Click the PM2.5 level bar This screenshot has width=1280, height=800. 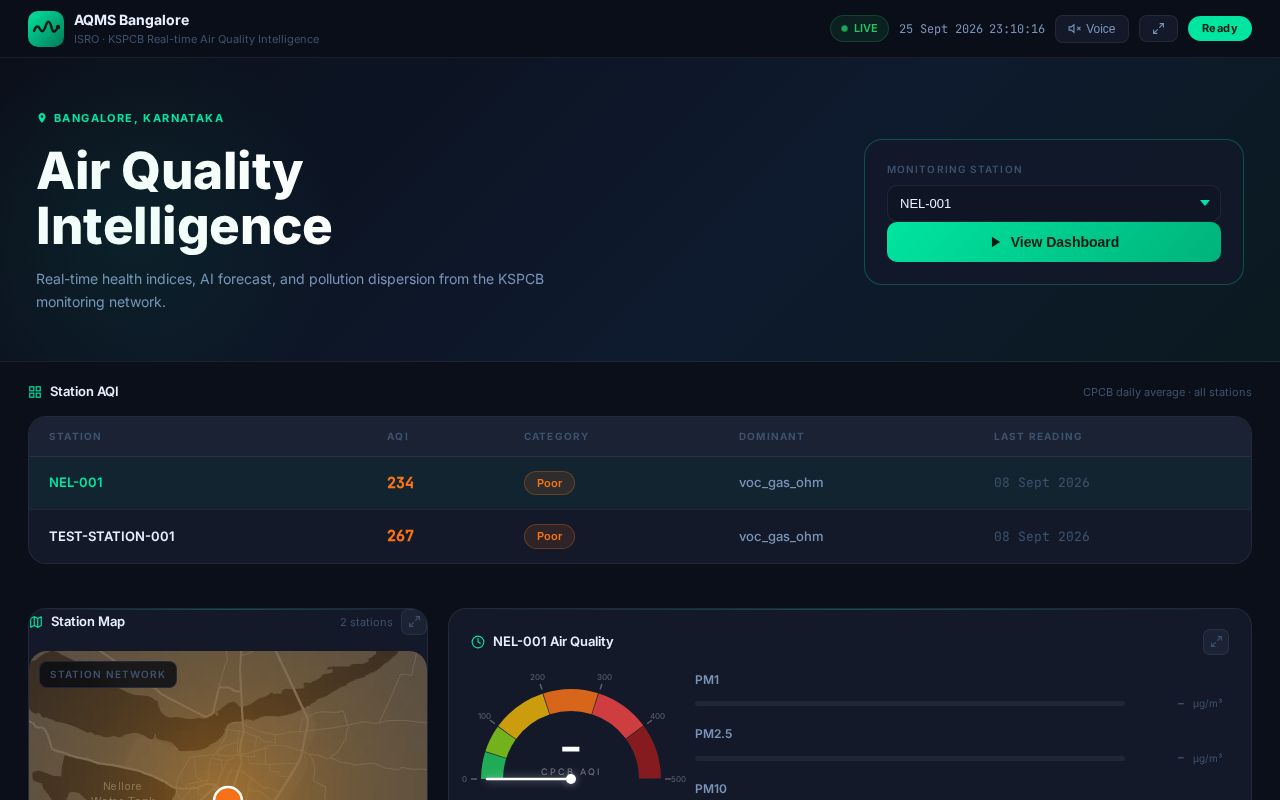point(910,758)
